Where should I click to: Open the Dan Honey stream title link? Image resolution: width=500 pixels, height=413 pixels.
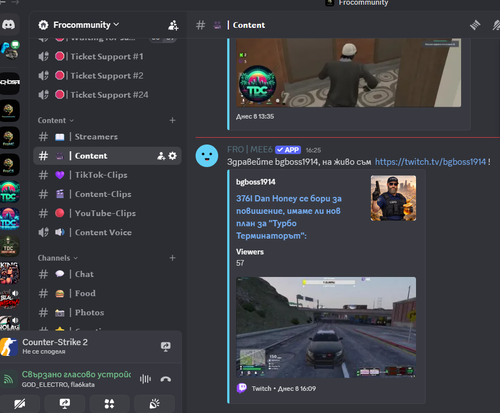coord(289,217)
